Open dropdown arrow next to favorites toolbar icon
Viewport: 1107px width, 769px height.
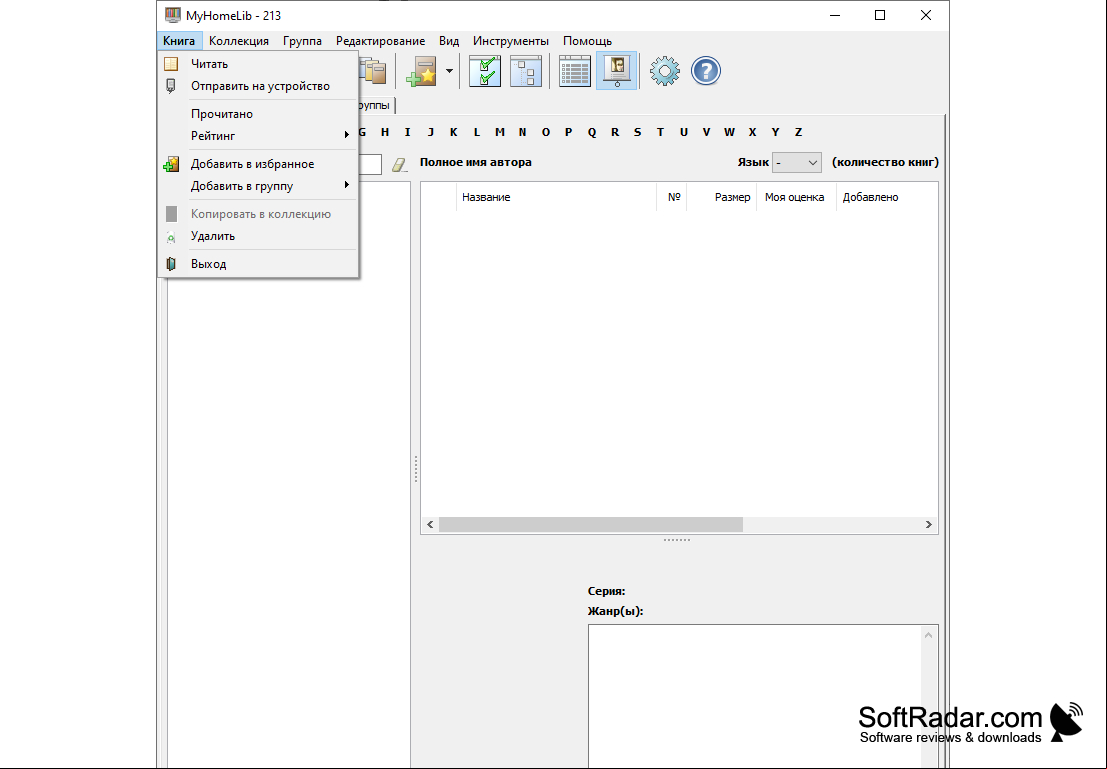pyautogui.click(x=449, y=71)
